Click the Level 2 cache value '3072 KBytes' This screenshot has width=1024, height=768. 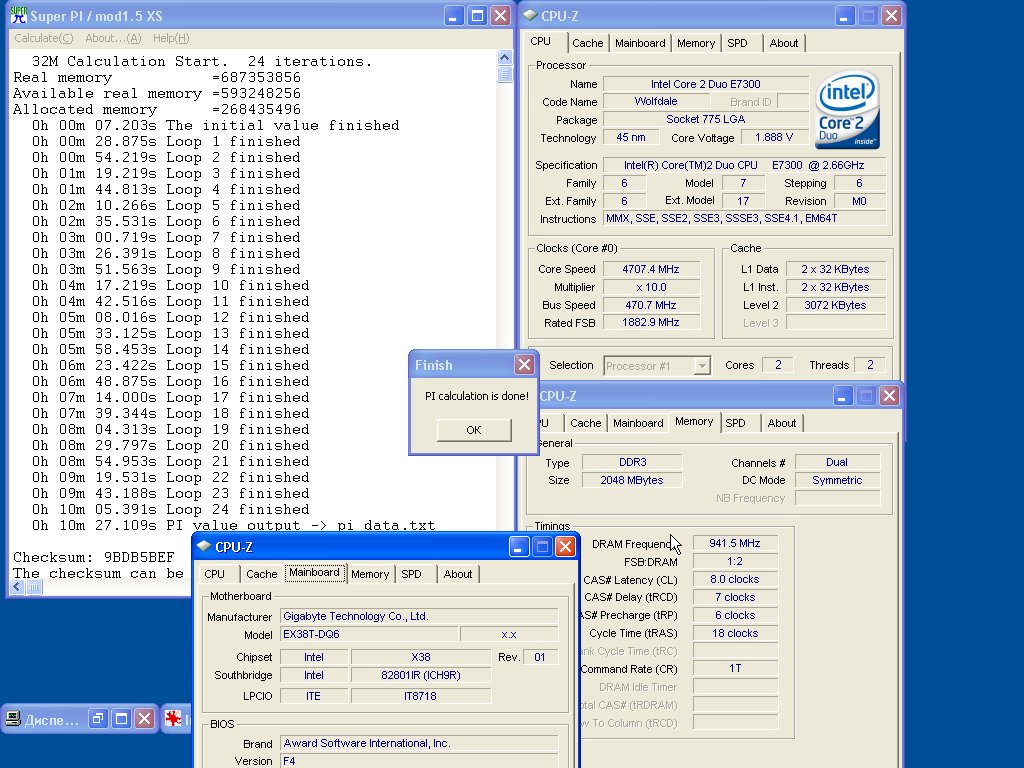tap(835, 305)
